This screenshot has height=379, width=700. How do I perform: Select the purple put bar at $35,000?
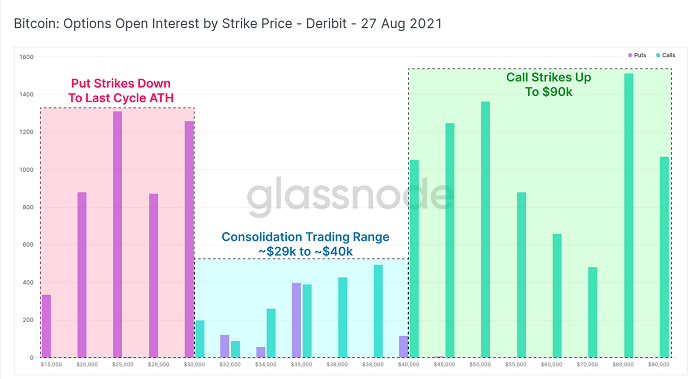click(x=296, y=320)
